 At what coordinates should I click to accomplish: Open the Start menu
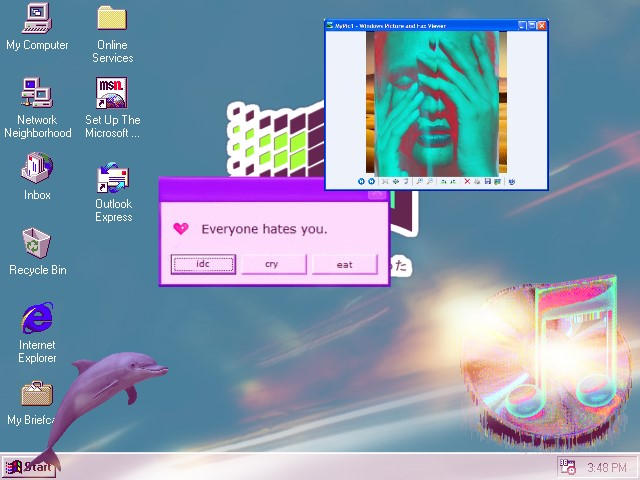point(29,467)
